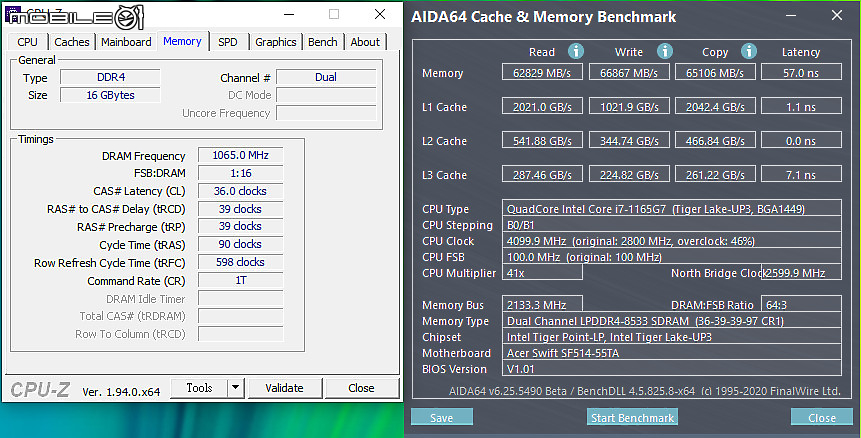Click Save in AIDA64 benchmark window
The width and height of the screenshot is (861, 438).
(x=441, y=418)
